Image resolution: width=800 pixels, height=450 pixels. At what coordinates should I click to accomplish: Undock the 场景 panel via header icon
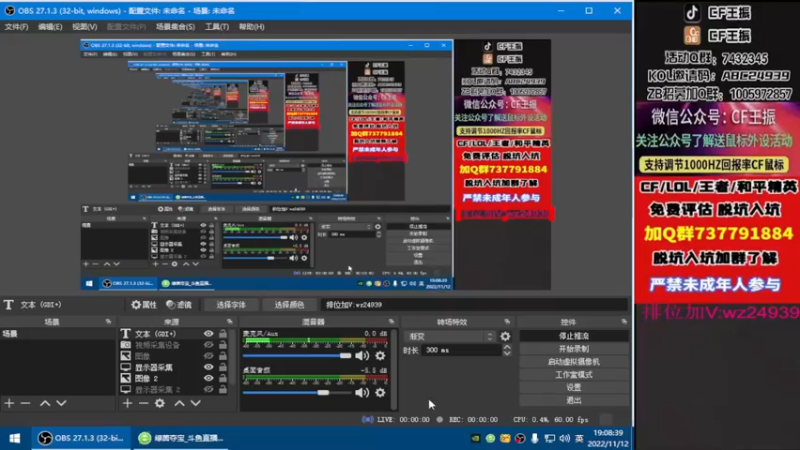click(x=108, y=322)
